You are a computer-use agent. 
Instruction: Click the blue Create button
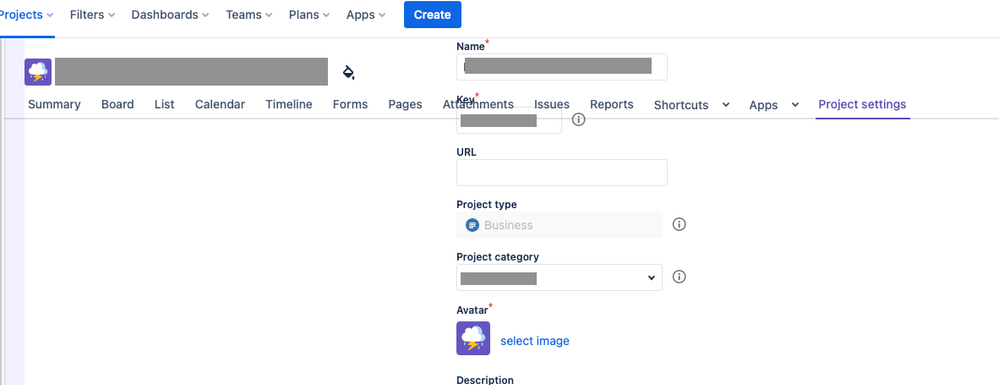click(x=433, y=15)
